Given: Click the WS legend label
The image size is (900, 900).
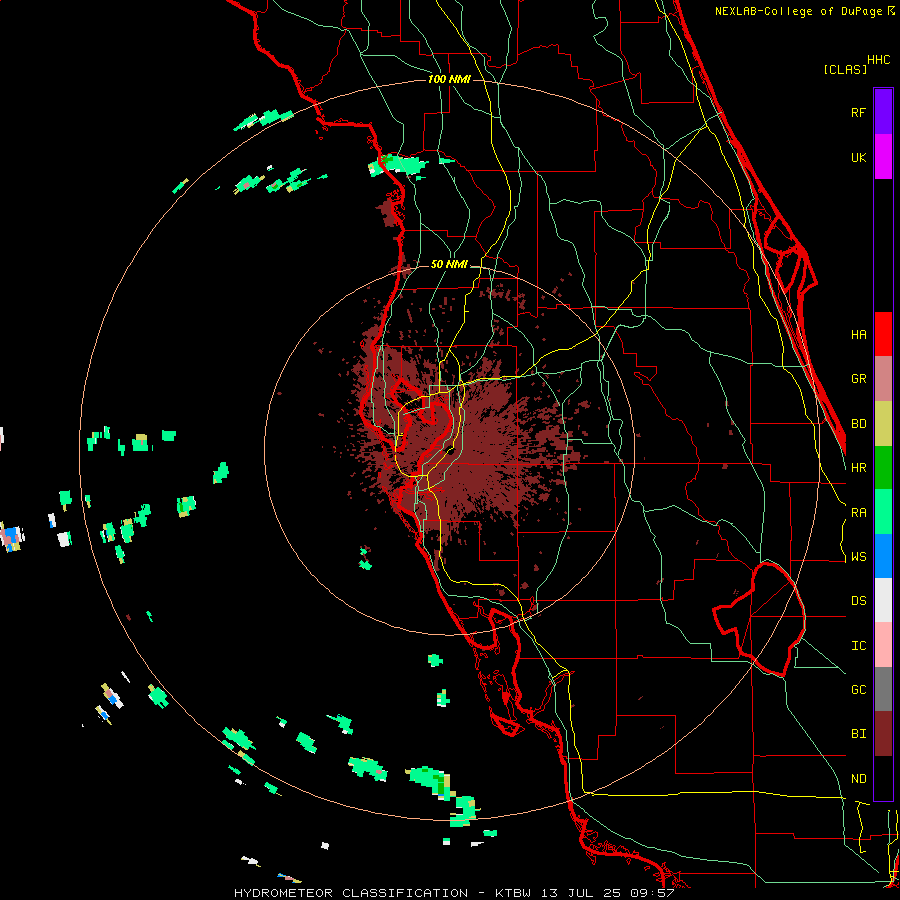Looking at the screenshot, I should pyautogui.click(x=858, y=557).
